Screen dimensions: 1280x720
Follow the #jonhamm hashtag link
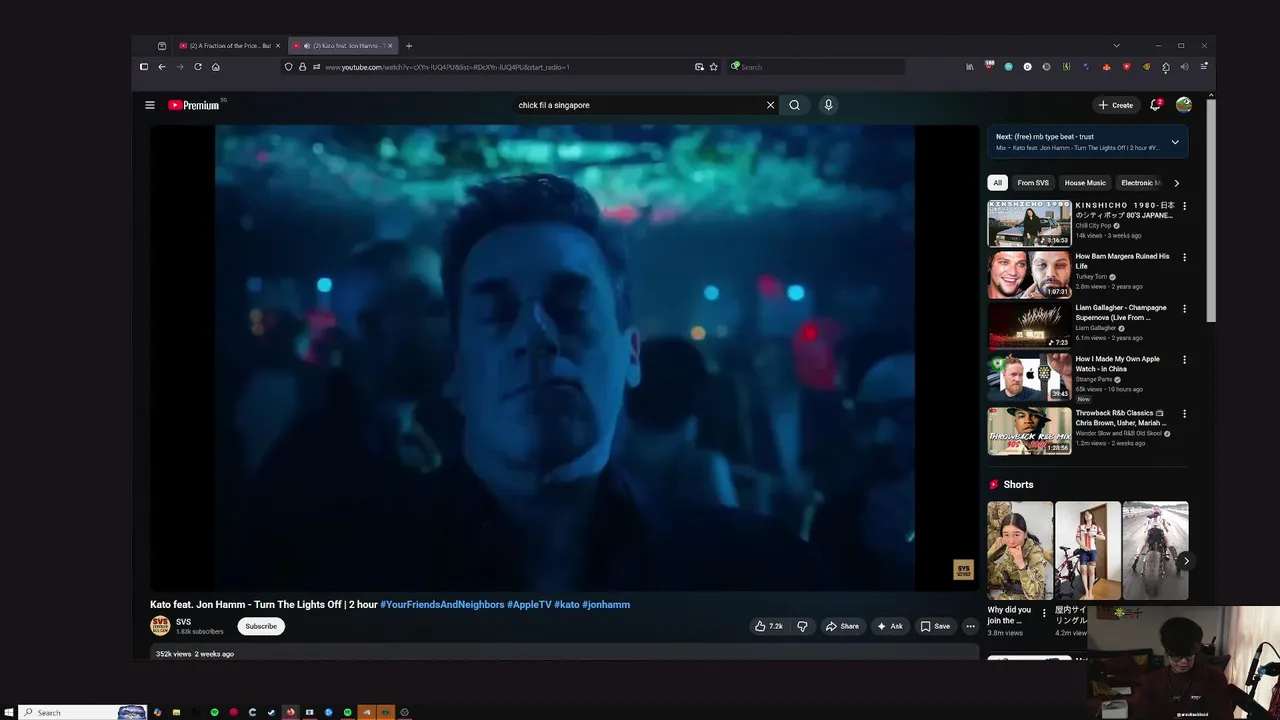pyautogui.click(x=606, y=605)
